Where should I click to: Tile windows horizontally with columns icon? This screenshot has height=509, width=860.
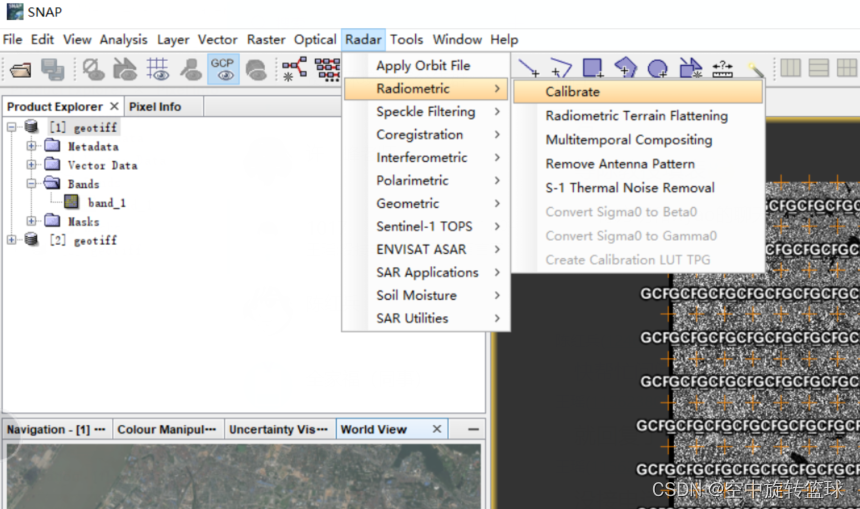[x=790, y=68]
